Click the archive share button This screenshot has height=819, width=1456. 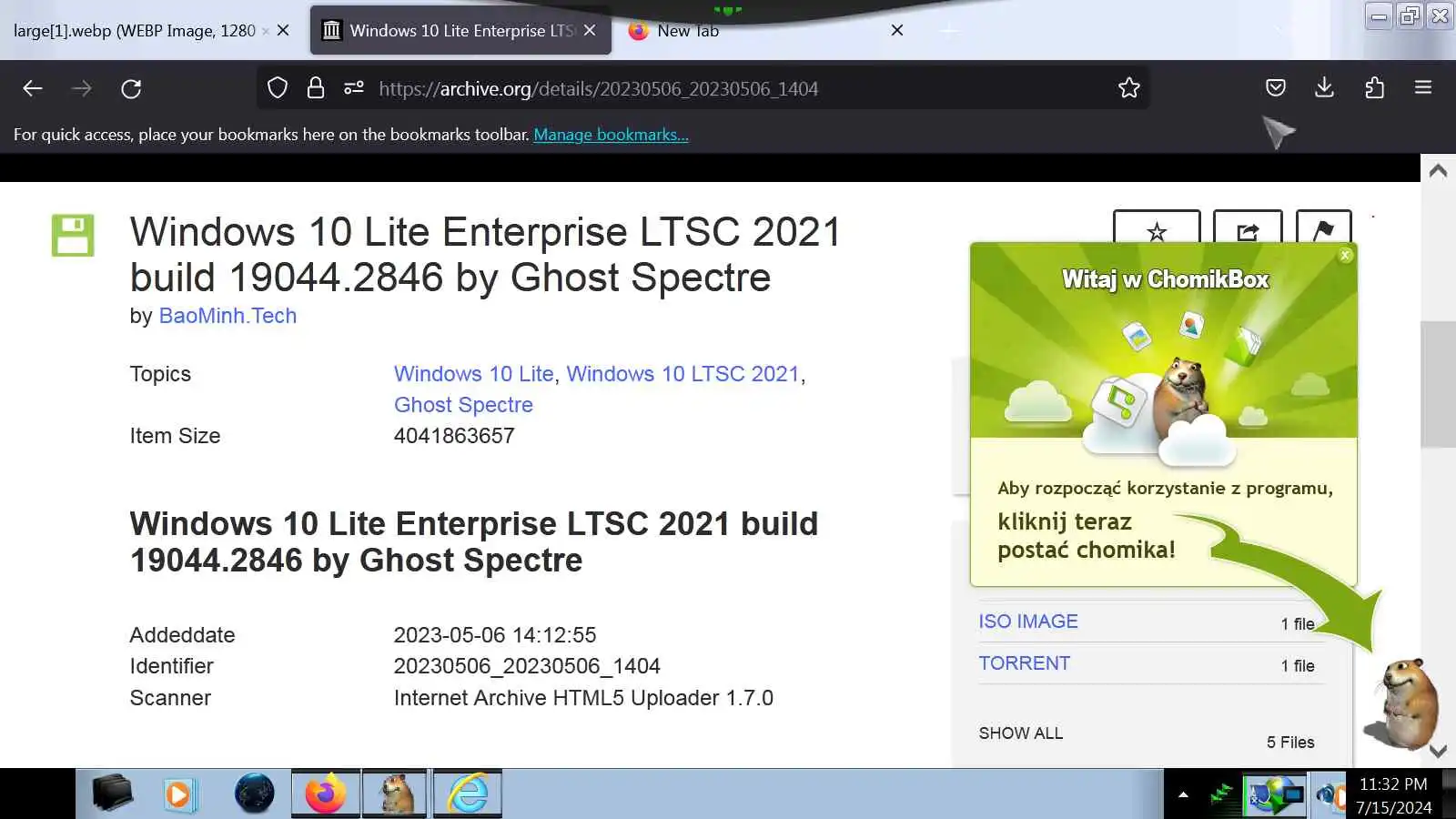[1248, 227]
